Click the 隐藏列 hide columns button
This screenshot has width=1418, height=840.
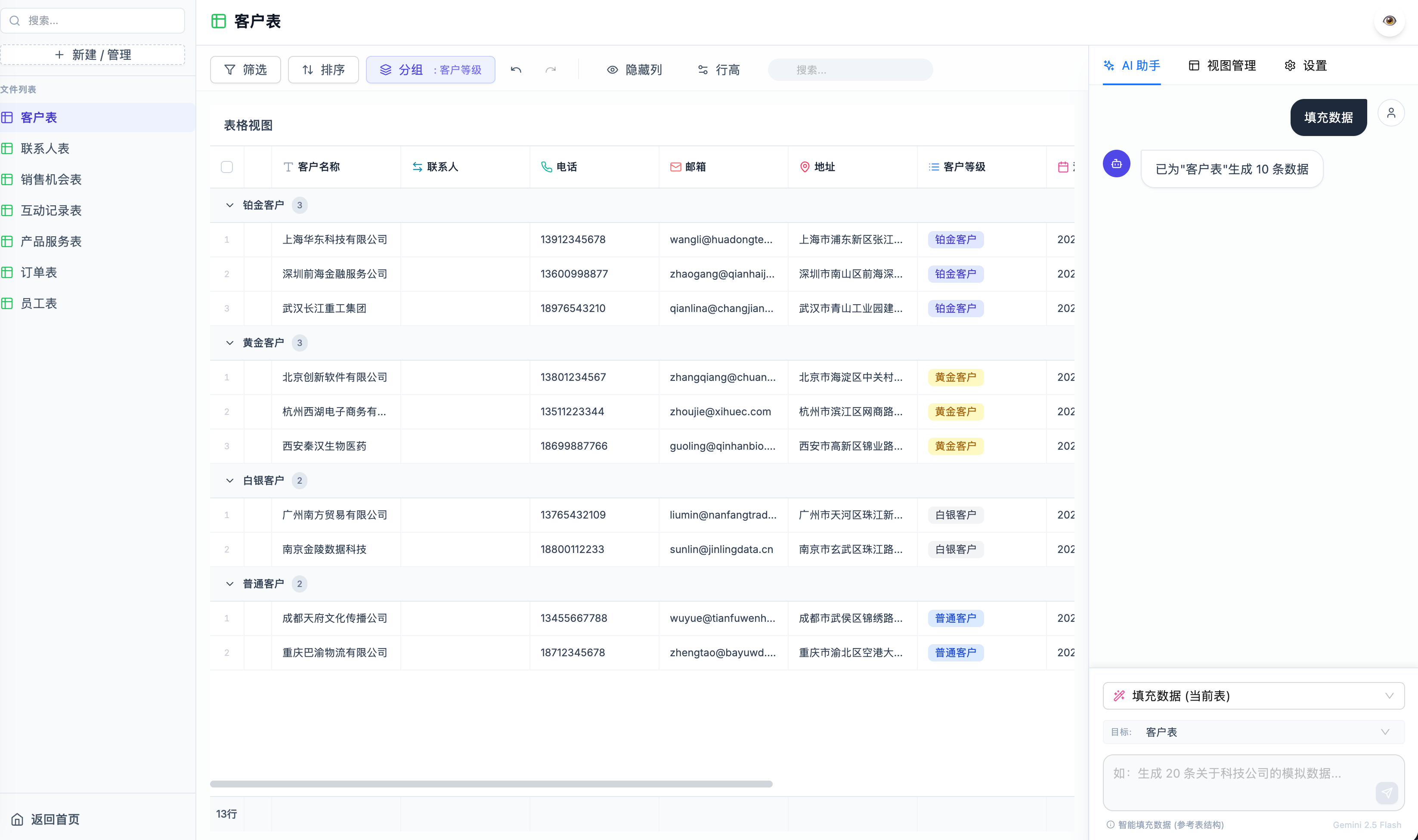click(x=634, y=70)
